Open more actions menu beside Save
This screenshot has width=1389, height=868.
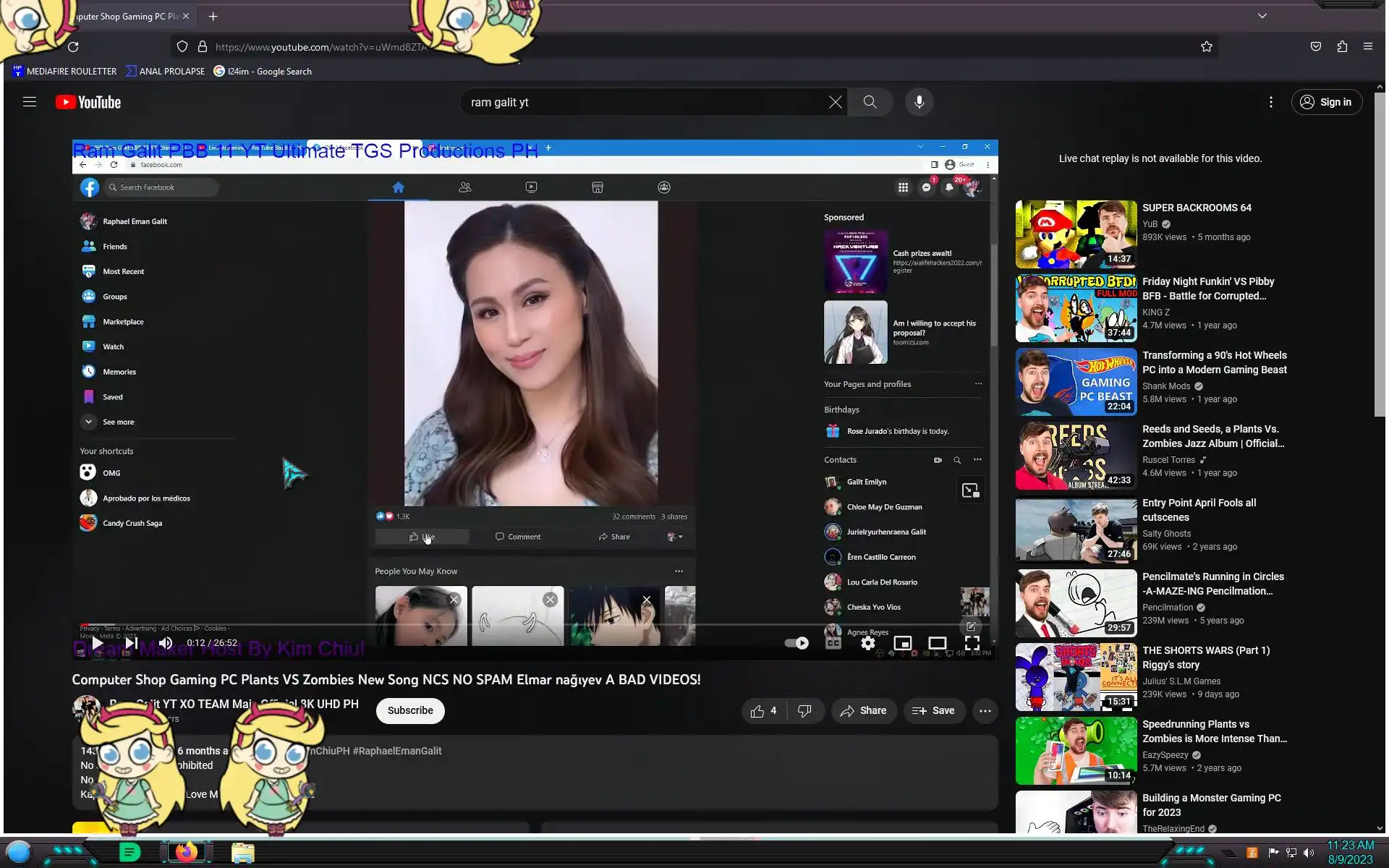pos(985,711)
